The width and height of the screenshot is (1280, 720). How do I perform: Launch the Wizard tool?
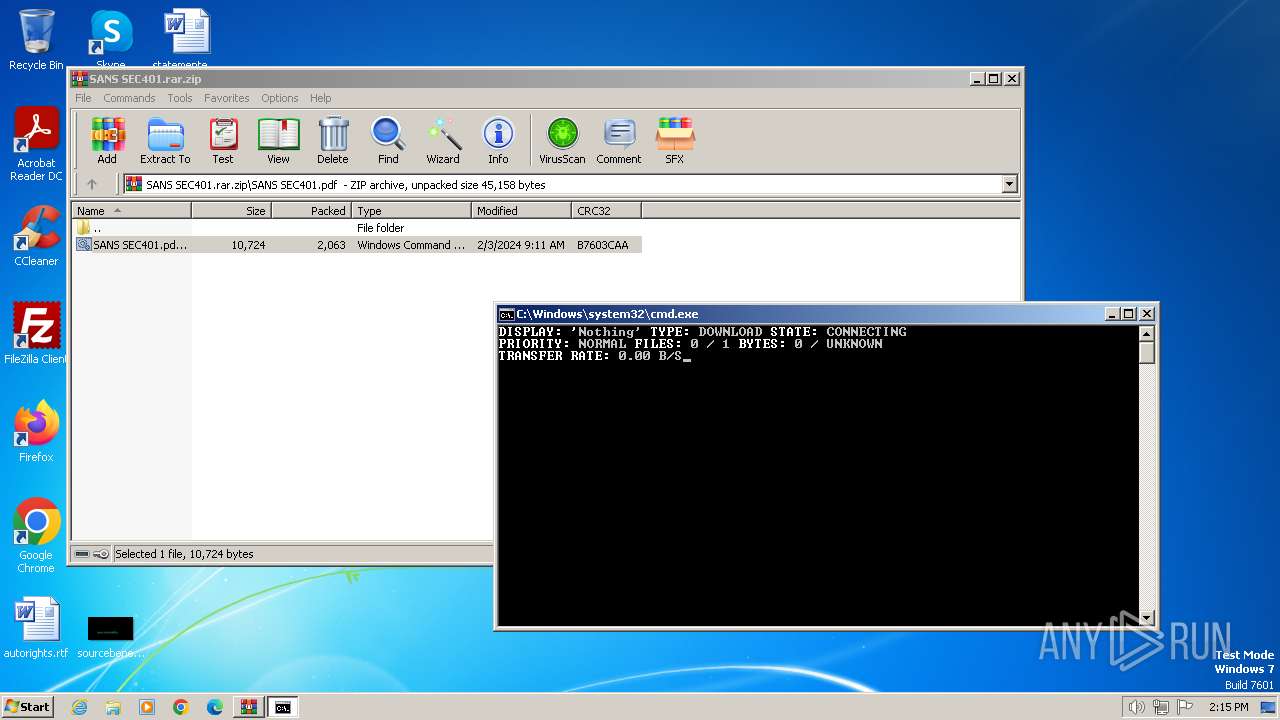pyautogui.click(x=443, y=141)
